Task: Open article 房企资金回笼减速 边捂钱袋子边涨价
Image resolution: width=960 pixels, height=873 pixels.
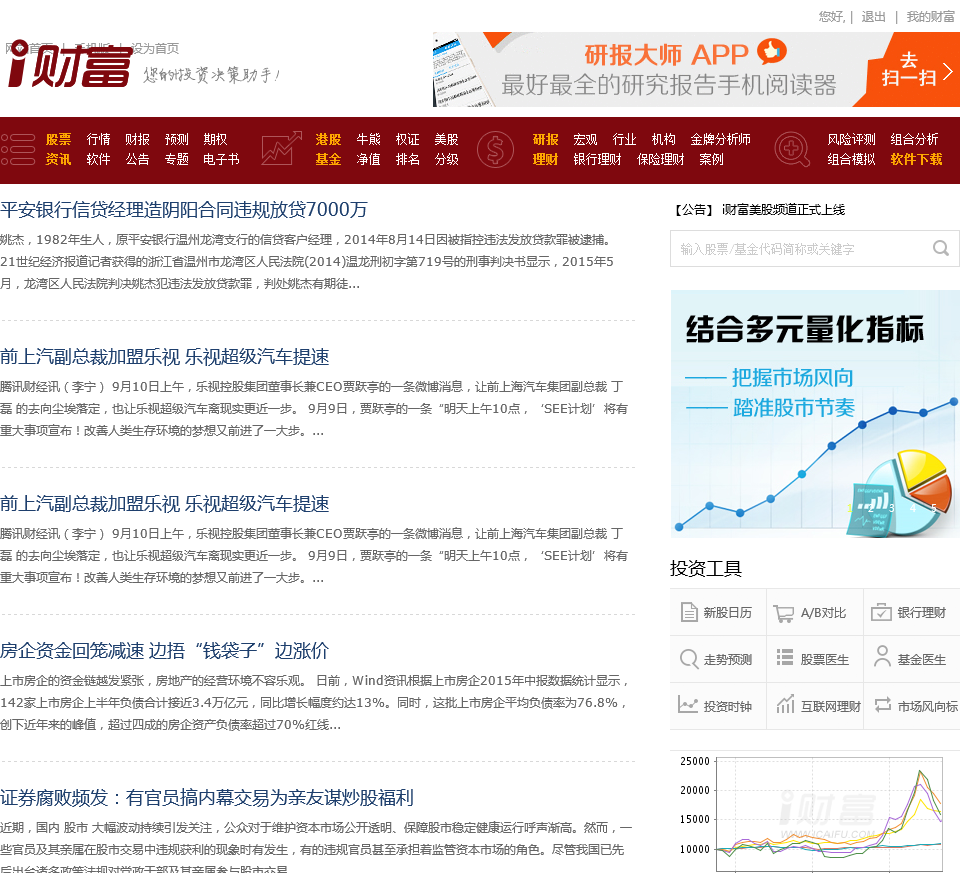Action: pos(165,650)
